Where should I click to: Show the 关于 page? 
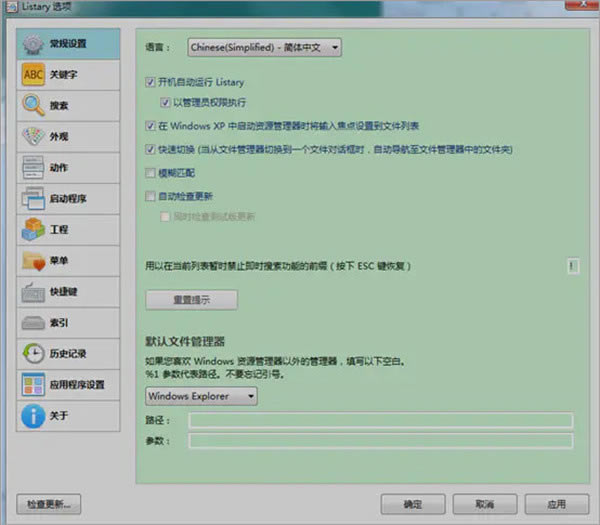68,416
